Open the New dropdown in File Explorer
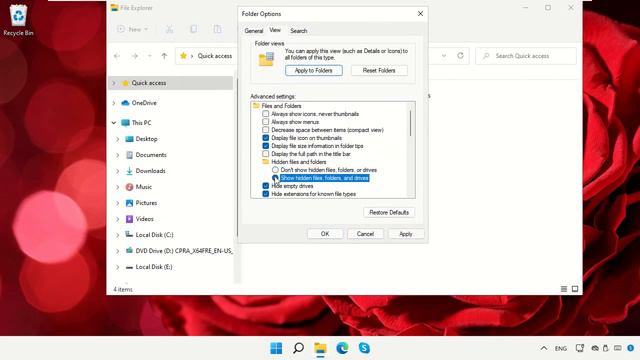This screenshot has height=360, width=640. point(133,29)
